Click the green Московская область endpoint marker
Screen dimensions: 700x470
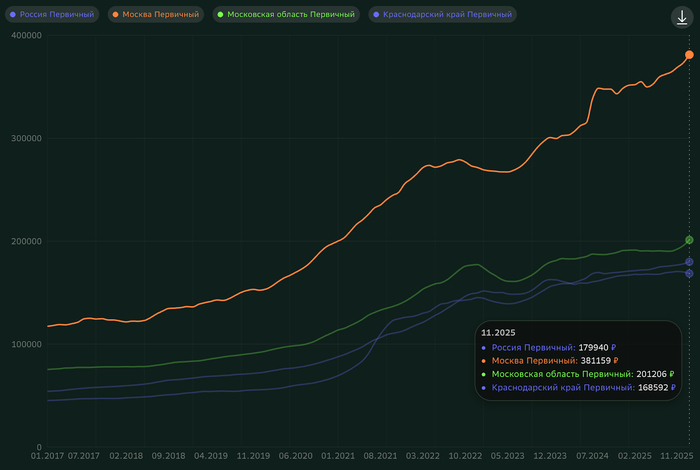click(x=689, y=240)
